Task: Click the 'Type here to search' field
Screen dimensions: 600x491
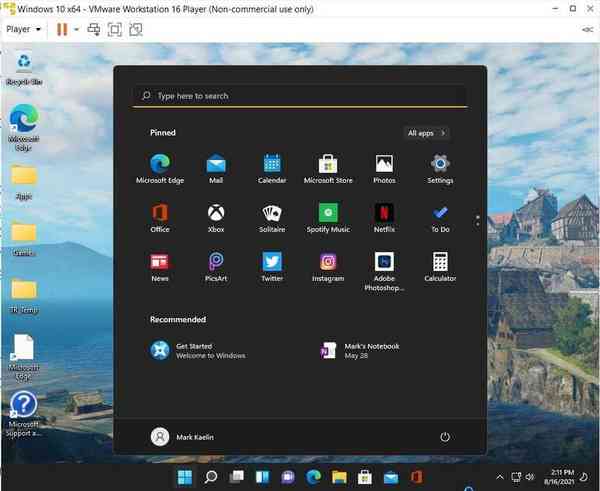Action: tap(300, 96)
